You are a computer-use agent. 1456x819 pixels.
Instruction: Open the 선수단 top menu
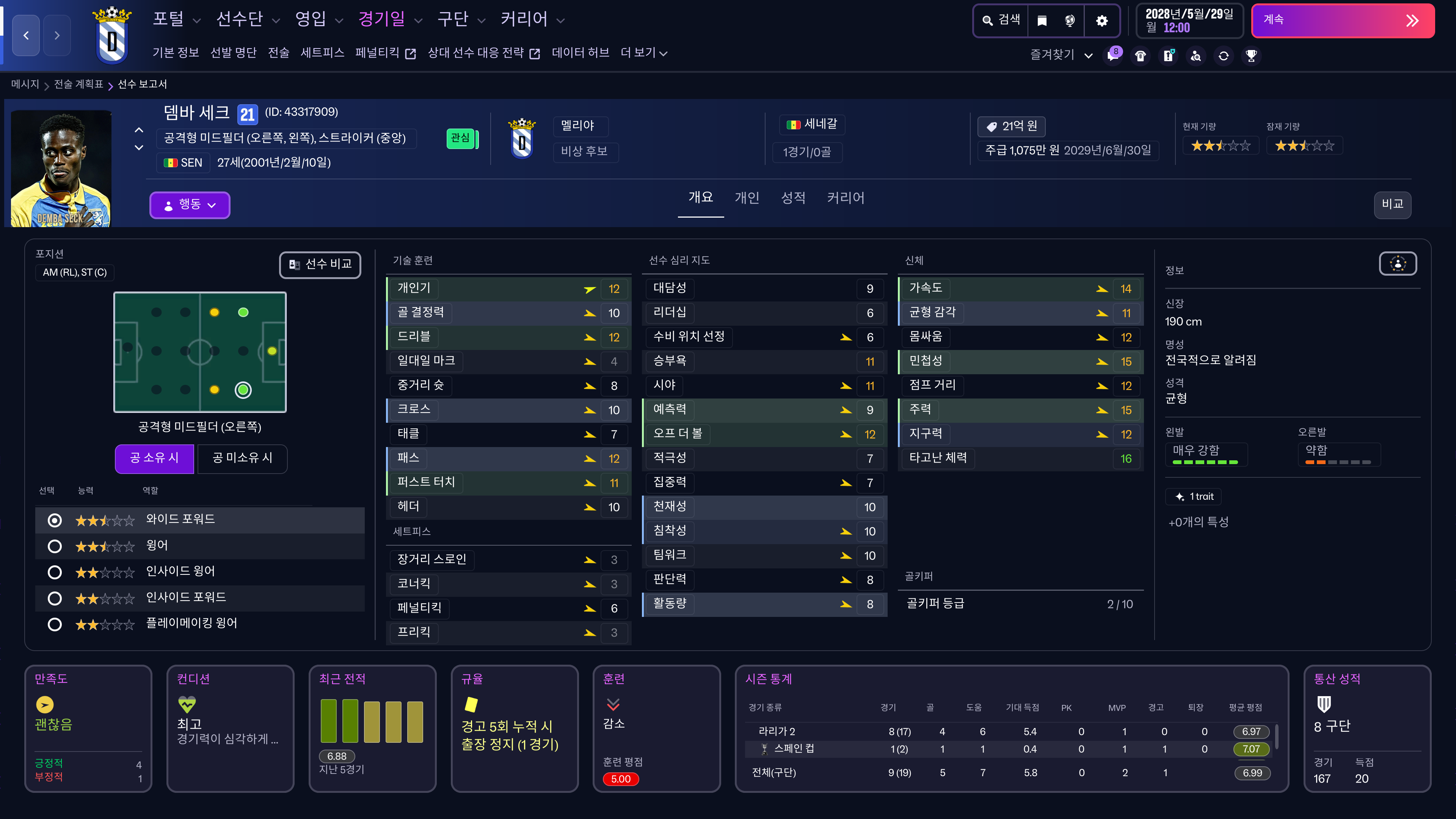click(248, 19)
